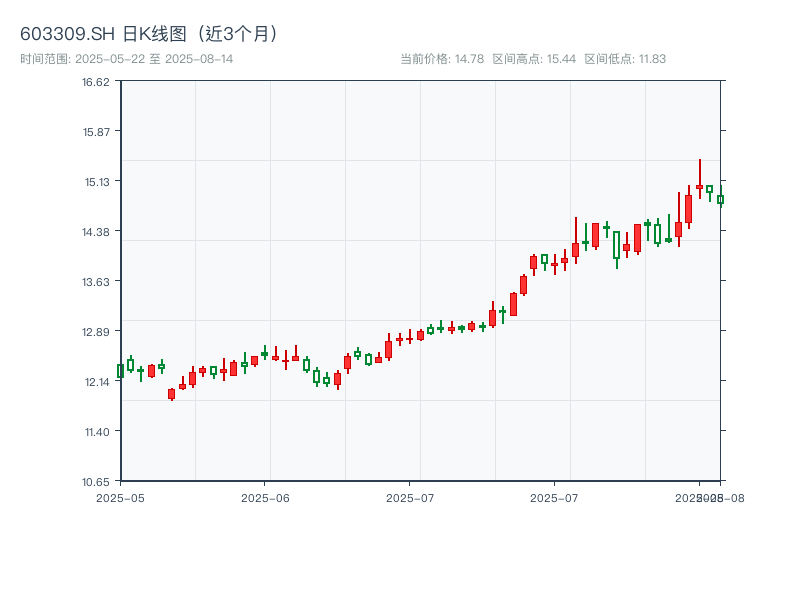This screenshot has height=600, width=800.
Task: Click the 时间范围 date range text
Action: [x=127, y=59]
